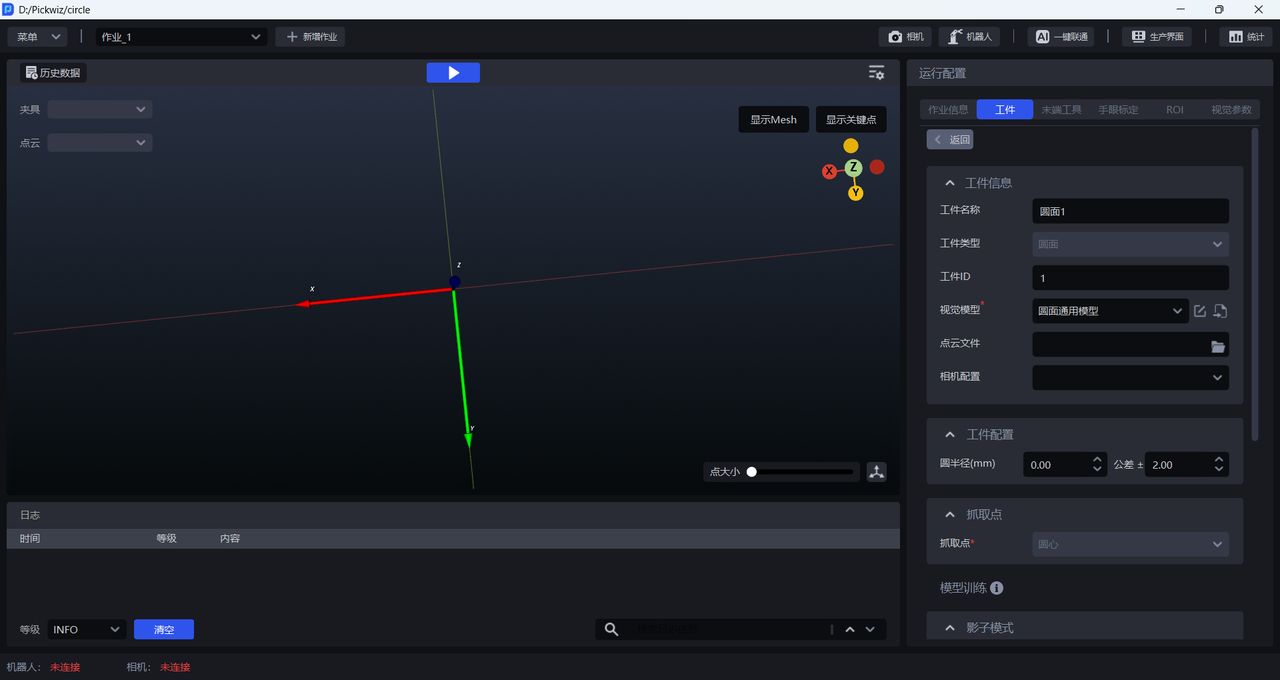
Task: Open the robot arm panel button
Action: tap(970, 37)
